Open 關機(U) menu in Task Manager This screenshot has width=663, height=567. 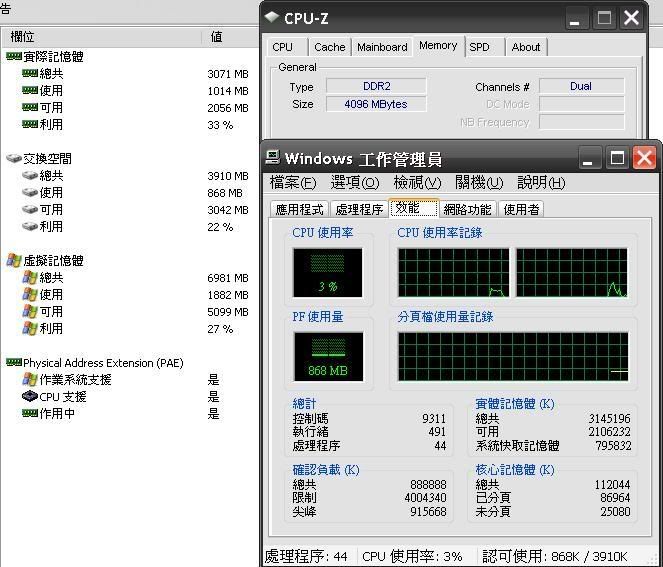[x=479, y=183]
